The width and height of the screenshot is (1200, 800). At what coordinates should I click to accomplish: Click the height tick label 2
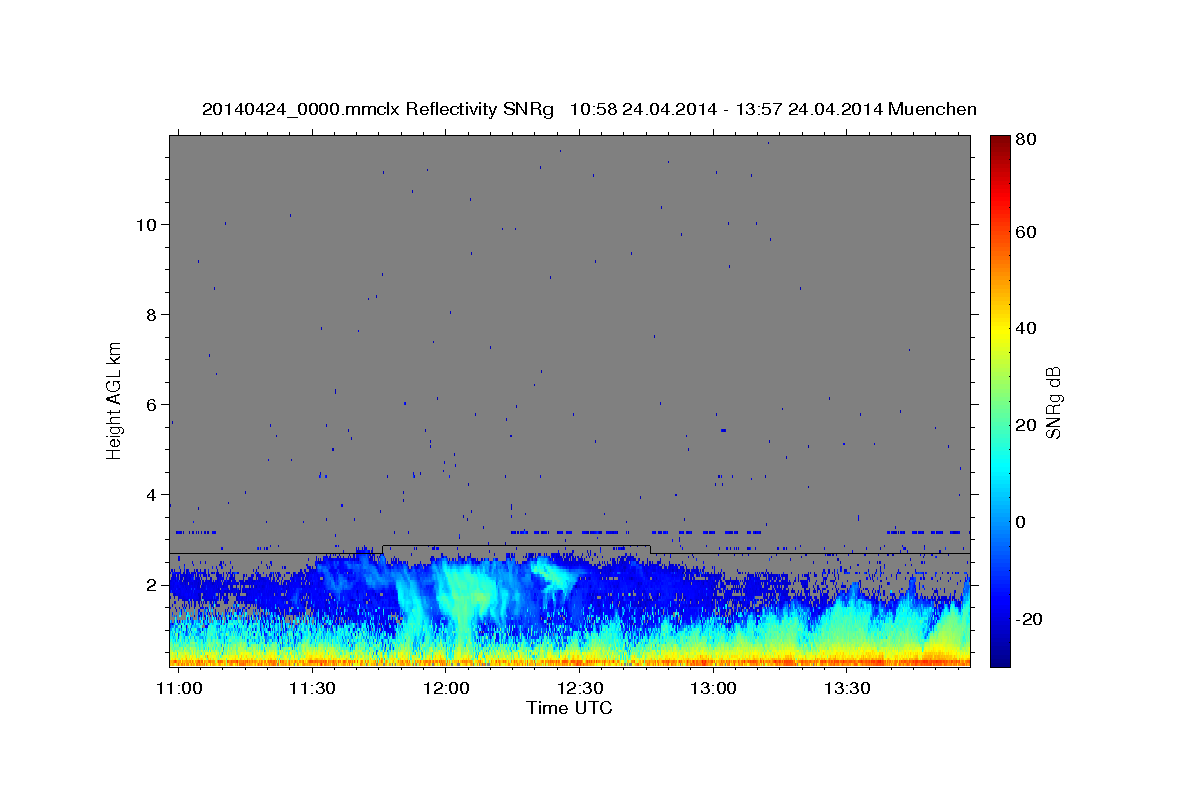point(152,585)
